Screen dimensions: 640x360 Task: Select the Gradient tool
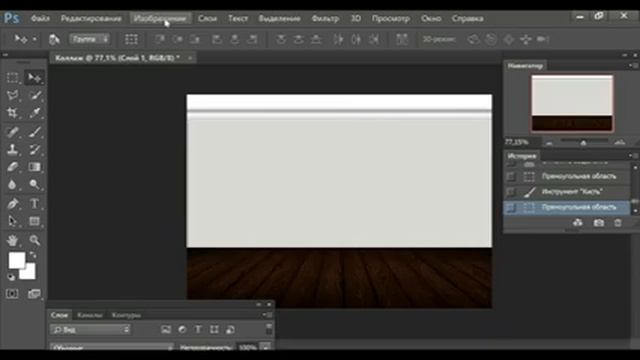(34, 167)
